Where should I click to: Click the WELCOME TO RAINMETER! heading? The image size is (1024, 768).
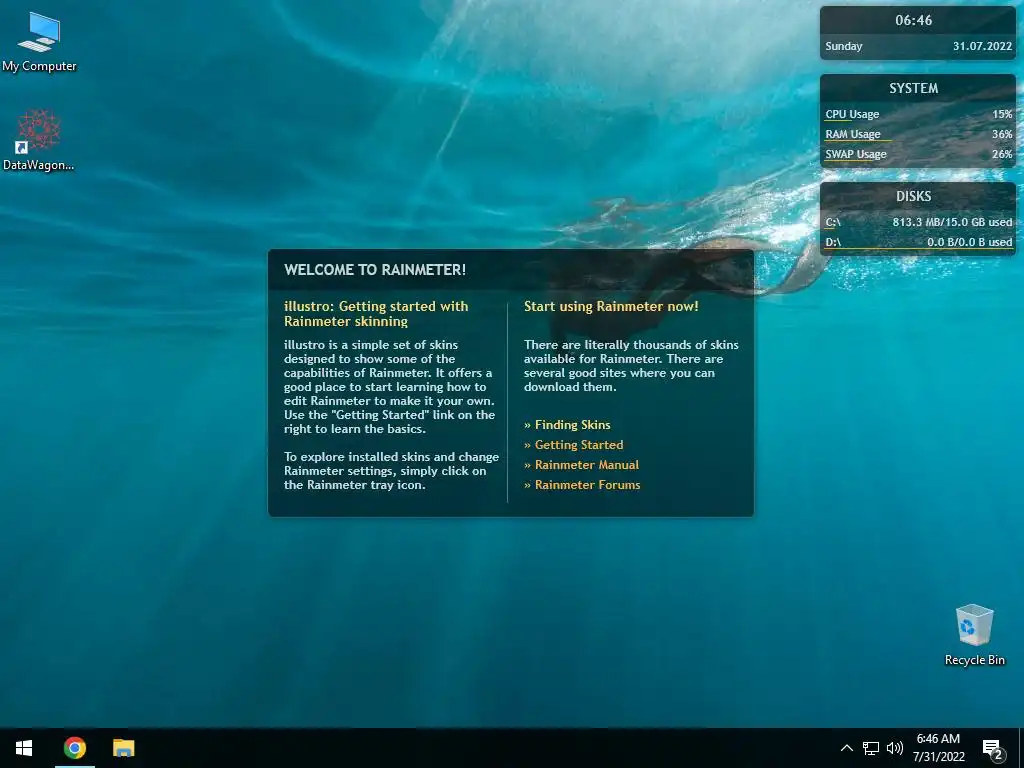pos(375,270)
